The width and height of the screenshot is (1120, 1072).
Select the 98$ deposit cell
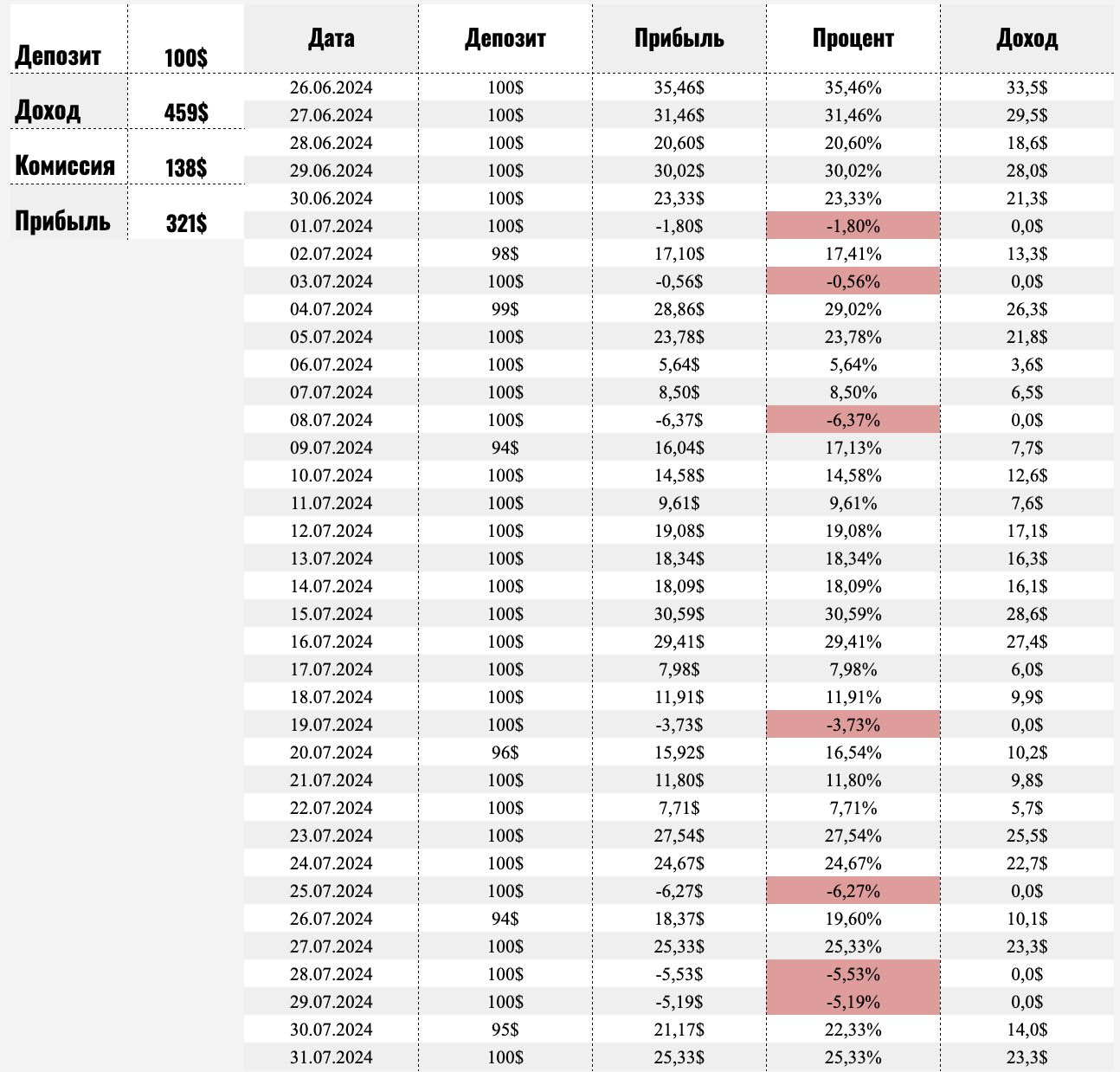tap(505, 254)
